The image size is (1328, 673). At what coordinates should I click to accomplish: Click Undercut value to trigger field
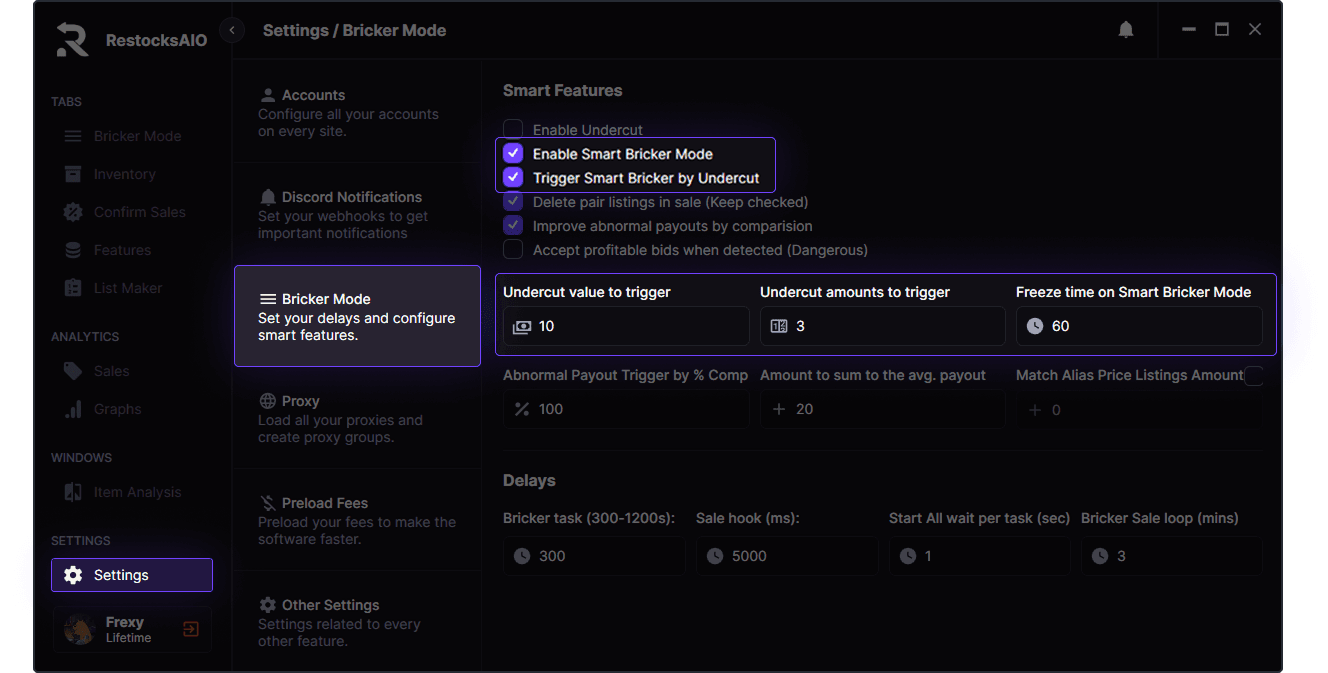626,326
